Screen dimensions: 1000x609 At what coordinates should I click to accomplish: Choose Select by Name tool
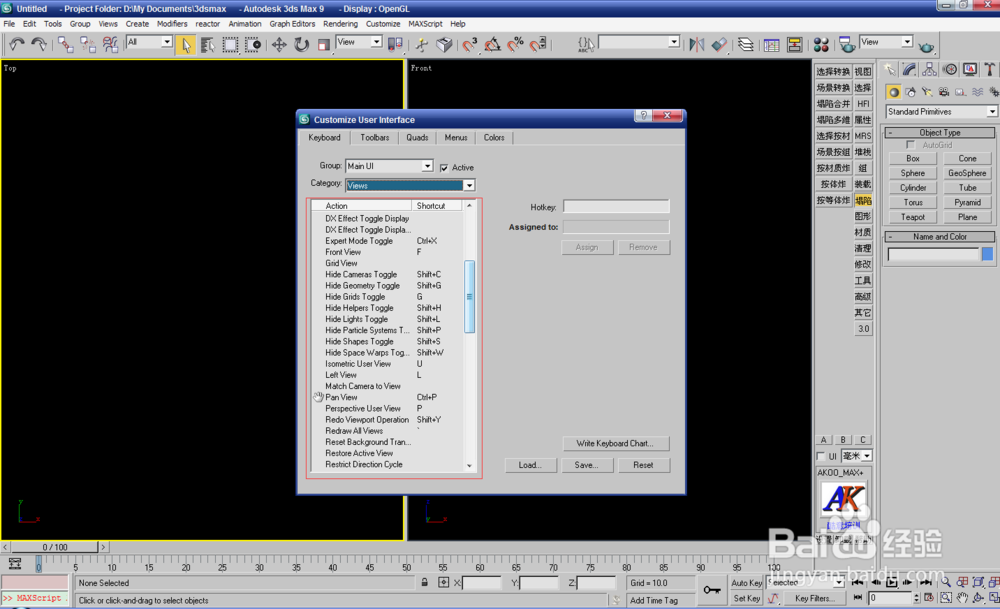[x=208, y=44]
